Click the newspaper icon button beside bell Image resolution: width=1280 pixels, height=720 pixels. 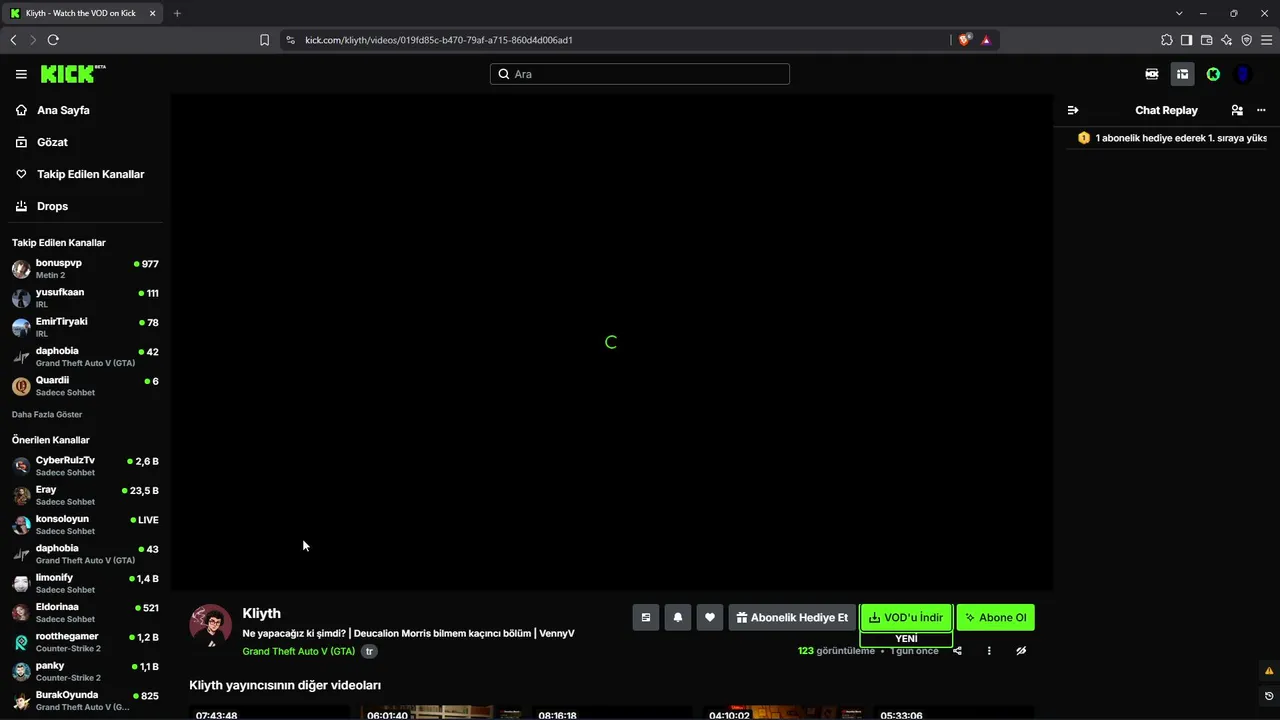tap(646, 617)
